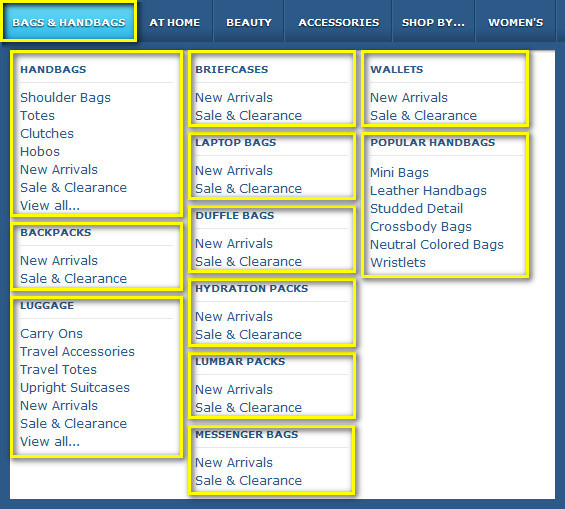This screenshot has height=509, width=565.
Task: Choose Carry Ons under Luggage
Action: [x=52, y=334]
